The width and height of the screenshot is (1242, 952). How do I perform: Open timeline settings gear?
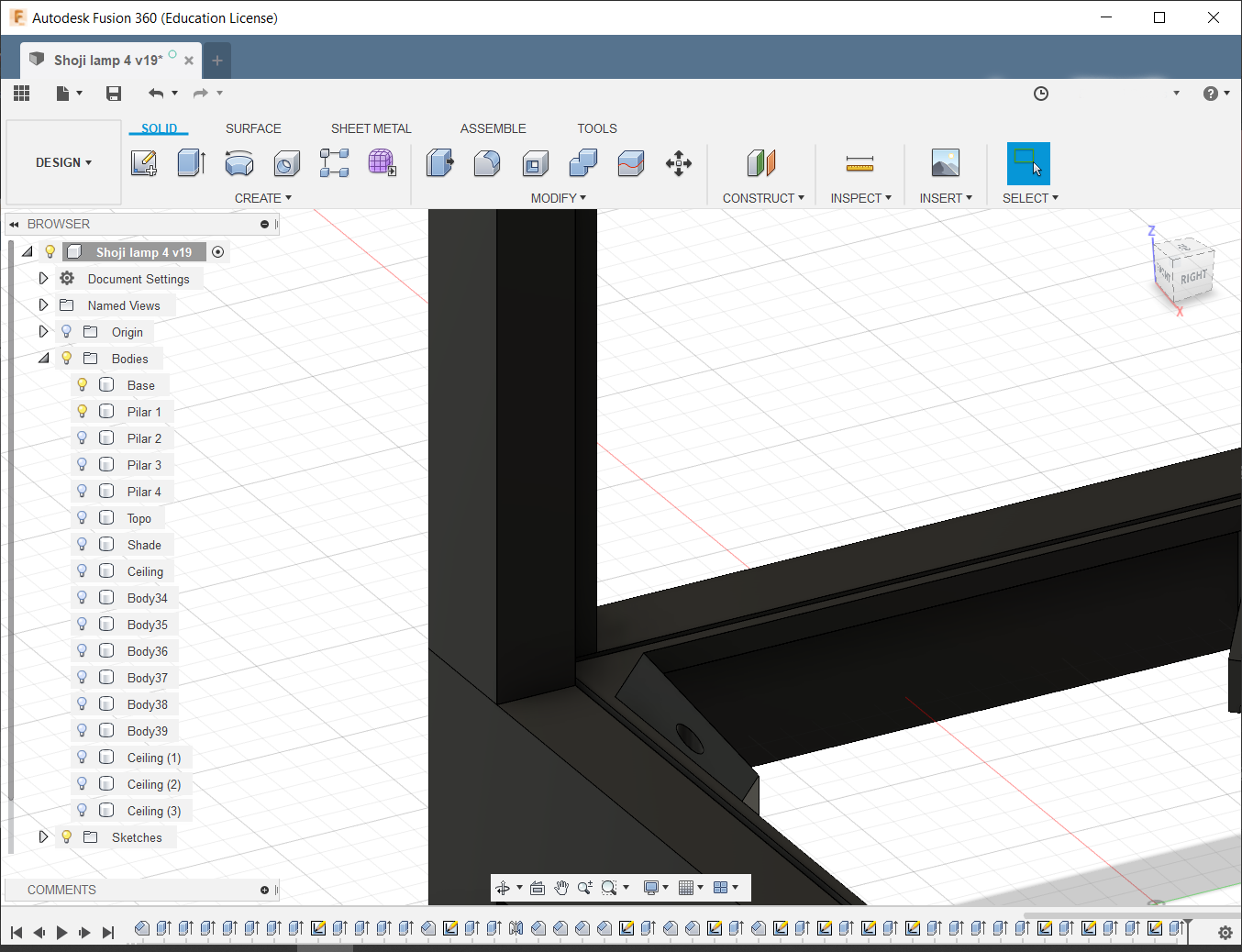click(1225, 932)
